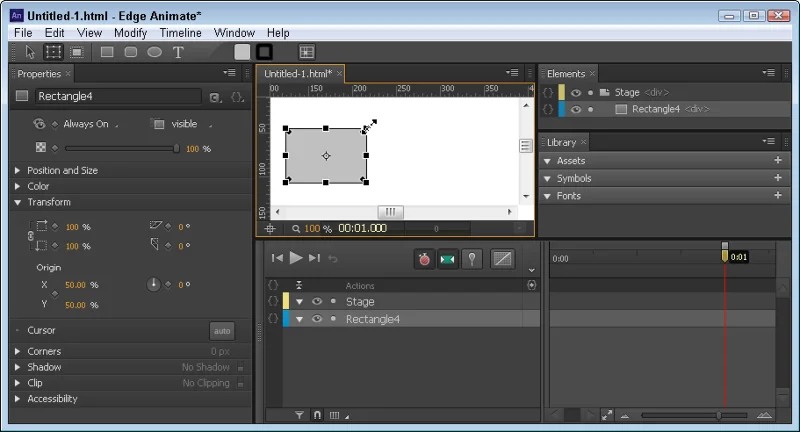
Task: Select the Clipping tool
Action: (77, 52)
